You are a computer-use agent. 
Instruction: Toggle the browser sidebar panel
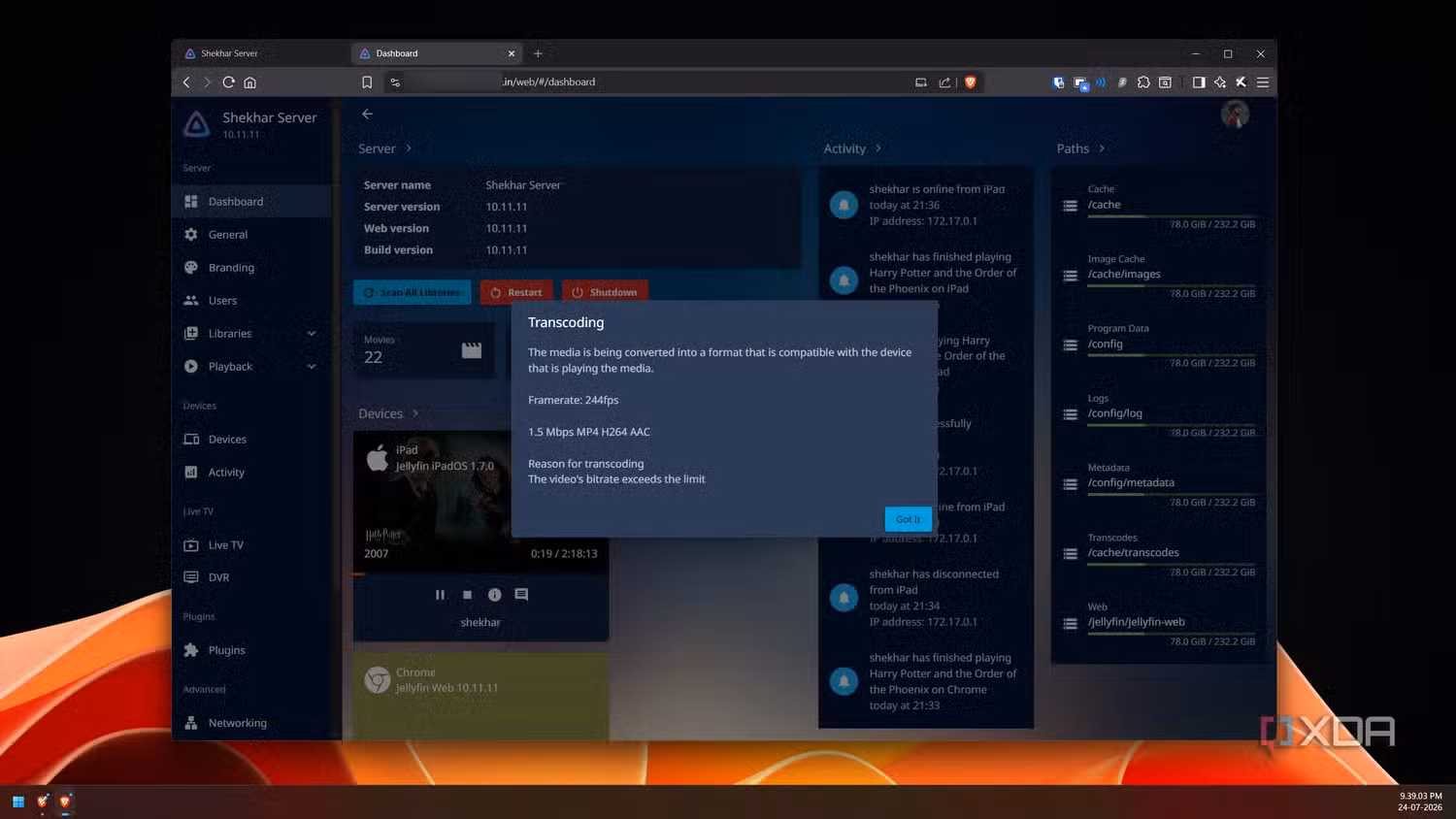[x=1199, y=82]
